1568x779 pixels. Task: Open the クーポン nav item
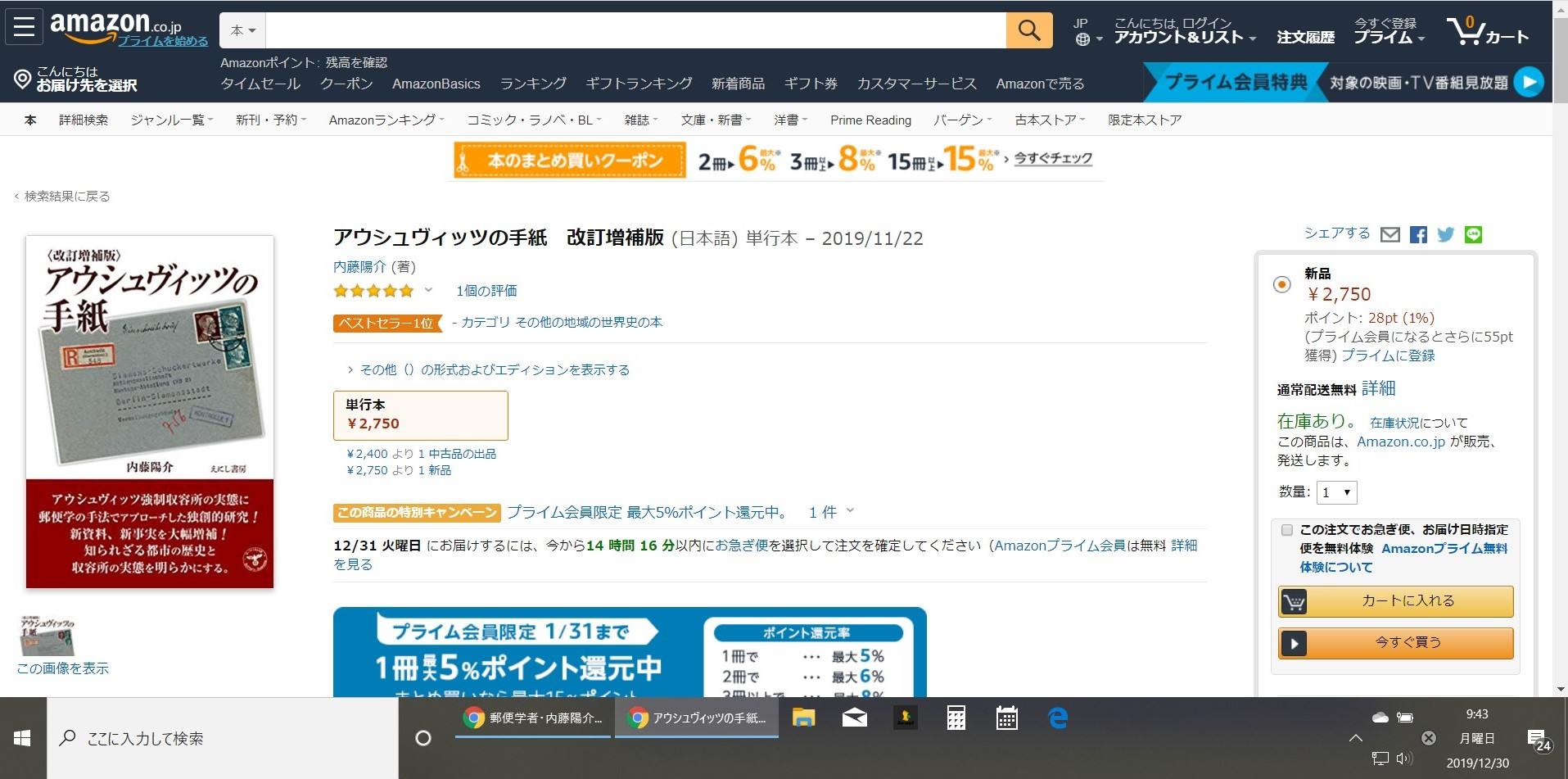click(346, 84)
